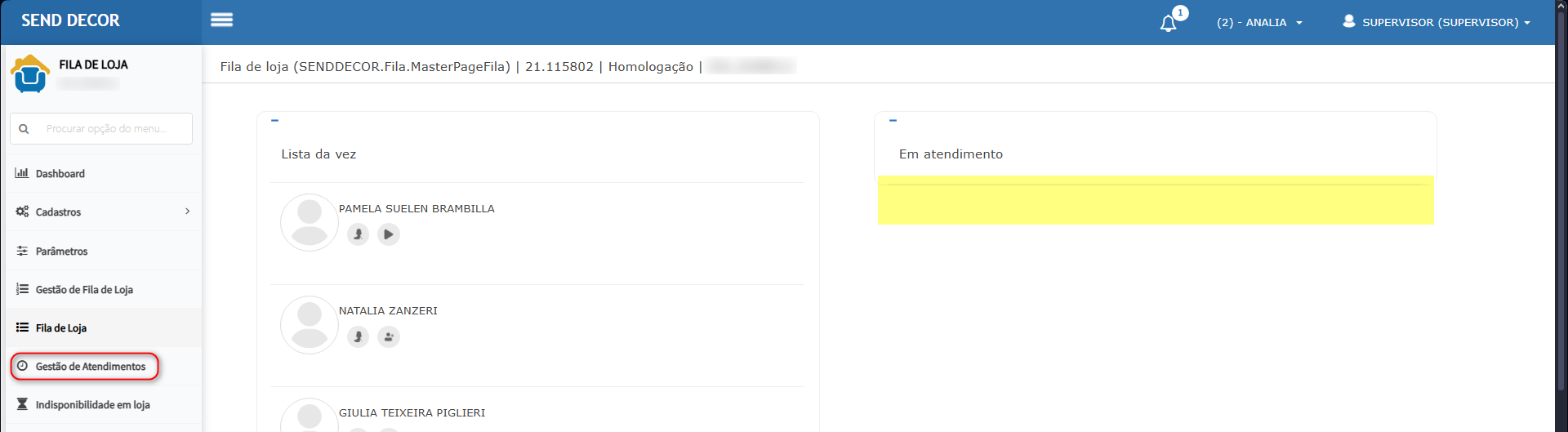This screenshot has width=1568, height=432.
Task: Click the Gestão de Atendimentos clock icon
Action: point(22,366)
